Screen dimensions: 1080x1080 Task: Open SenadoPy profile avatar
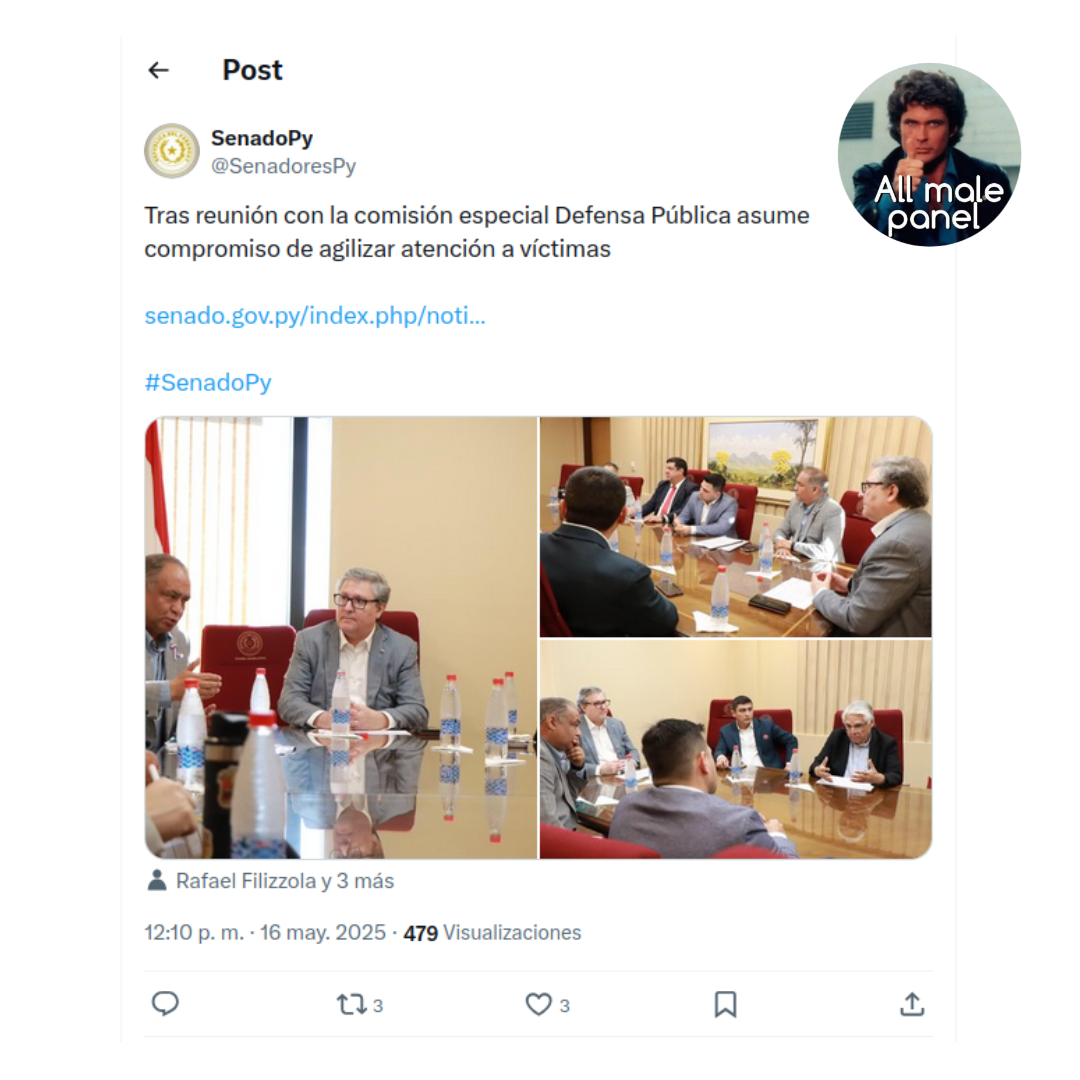pyautogui.click(x=172, y=151)
